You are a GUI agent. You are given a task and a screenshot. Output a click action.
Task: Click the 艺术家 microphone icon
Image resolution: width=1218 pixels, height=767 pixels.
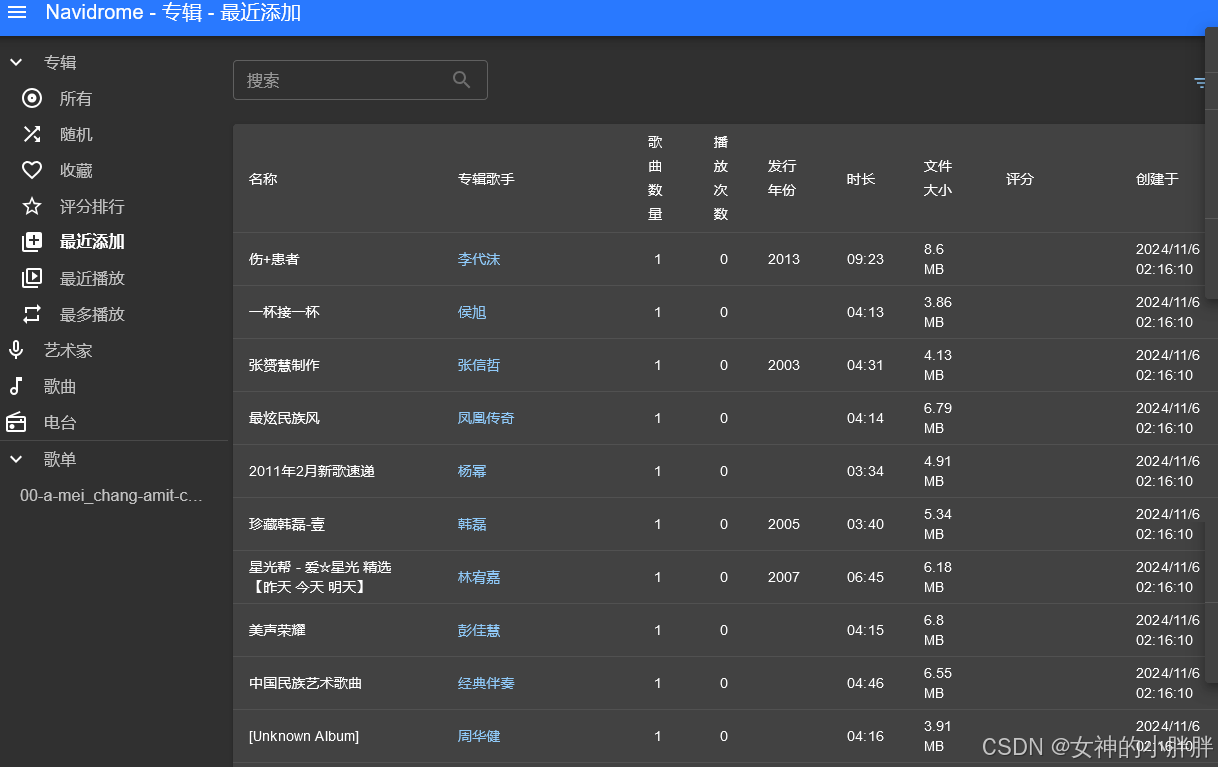pyautogui.click(x=16, y=350)
